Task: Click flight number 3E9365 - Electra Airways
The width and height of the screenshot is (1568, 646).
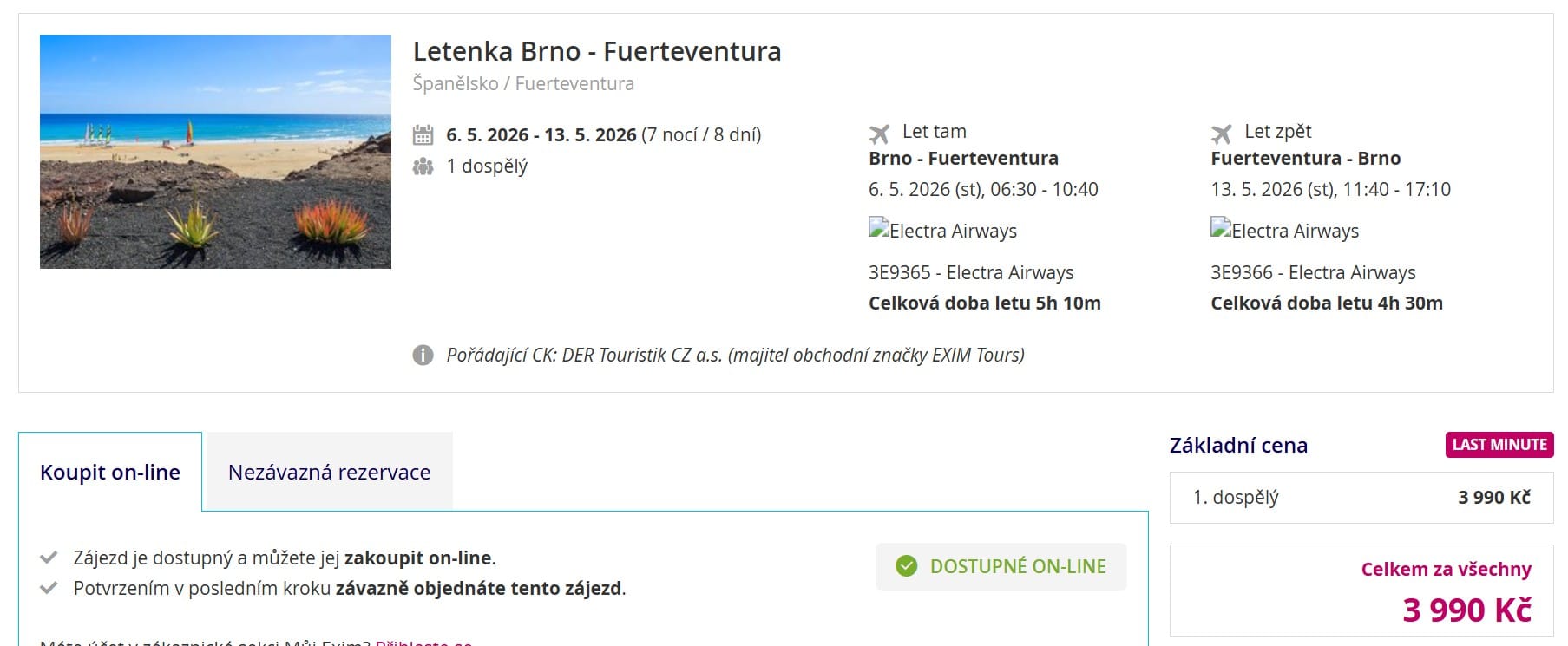Action: point(971,273)
